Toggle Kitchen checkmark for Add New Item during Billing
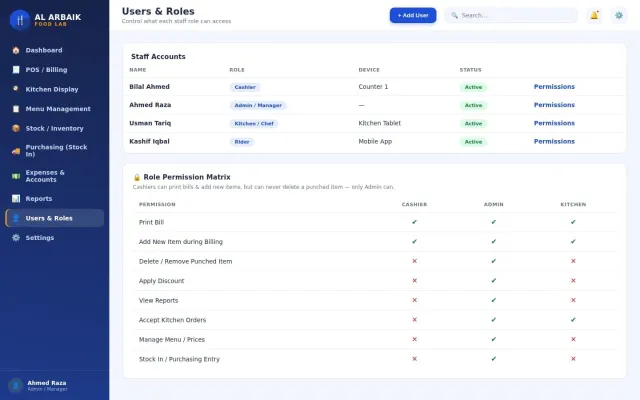640x400 pixels. (573, 242)
